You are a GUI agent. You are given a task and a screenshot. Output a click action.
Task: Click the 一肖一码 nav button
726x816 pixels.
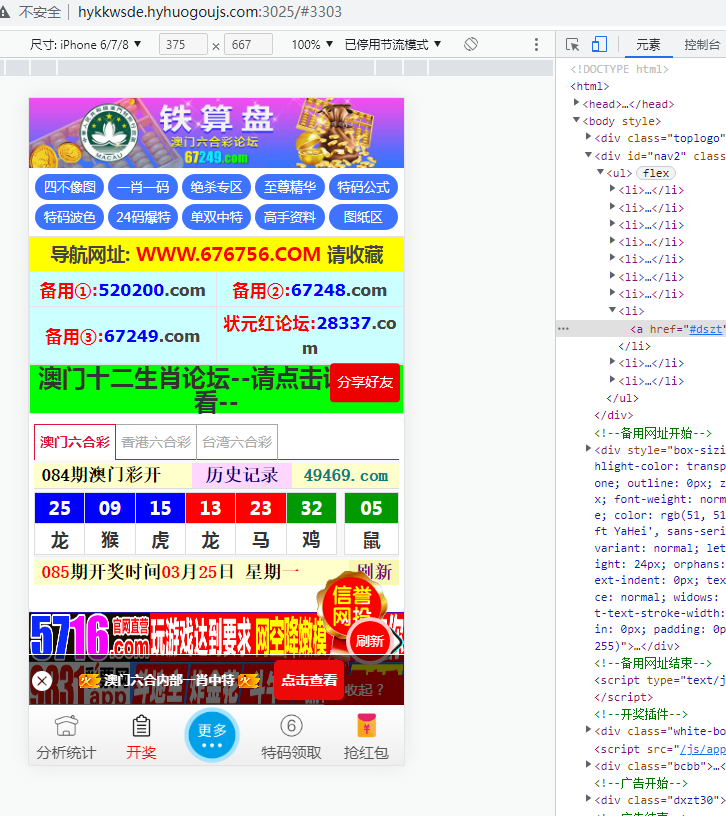pyautogui.click(x=143, y=187)
